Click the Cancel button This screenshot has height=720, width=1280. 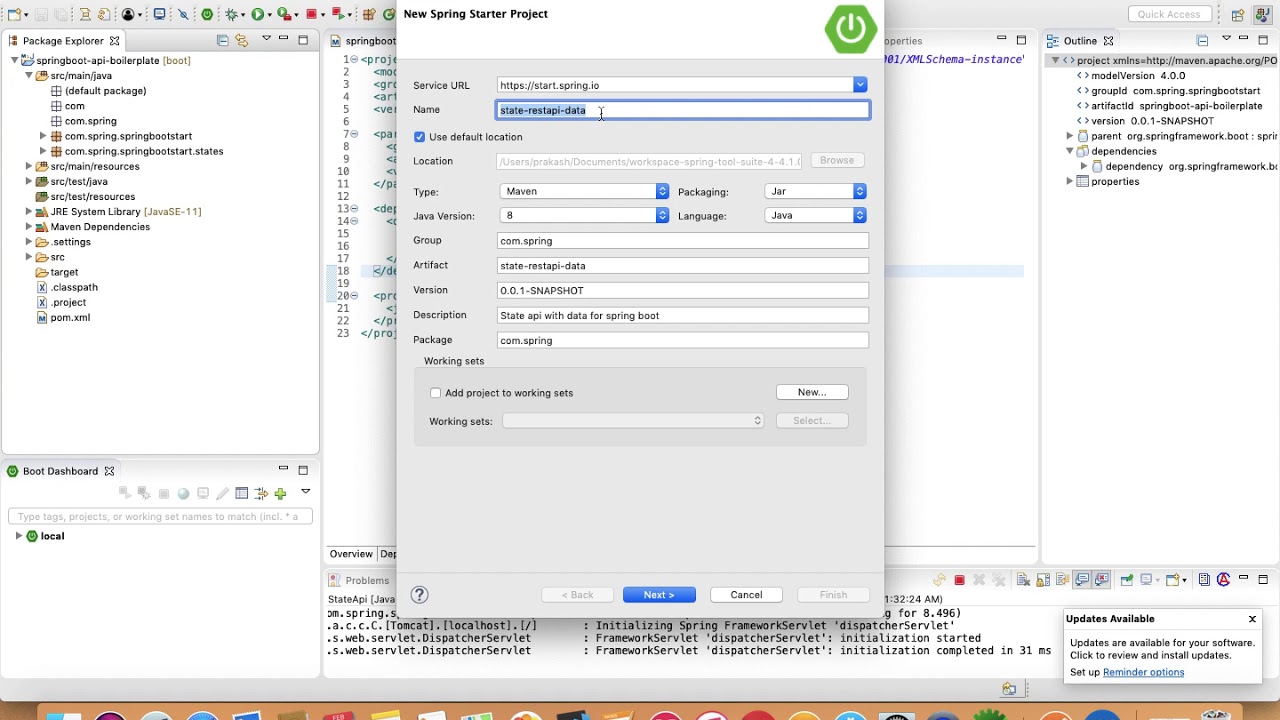746,595
